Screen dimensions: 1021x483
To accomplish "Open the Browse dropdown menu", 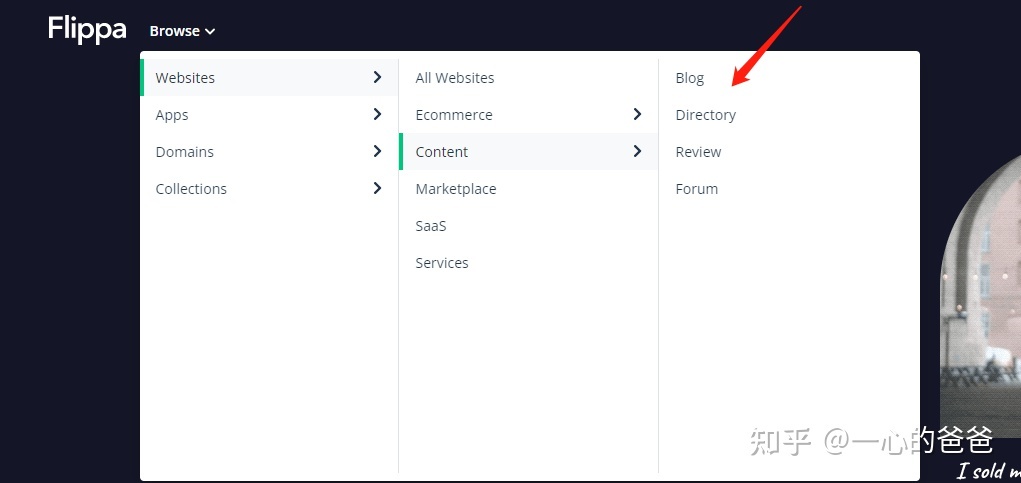I will click(x=182, y=31).
